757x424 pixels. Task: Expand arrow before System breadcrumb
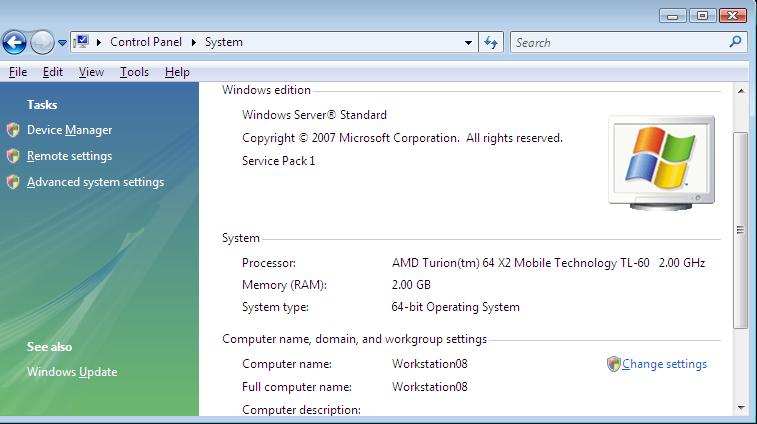click(194, 42)
